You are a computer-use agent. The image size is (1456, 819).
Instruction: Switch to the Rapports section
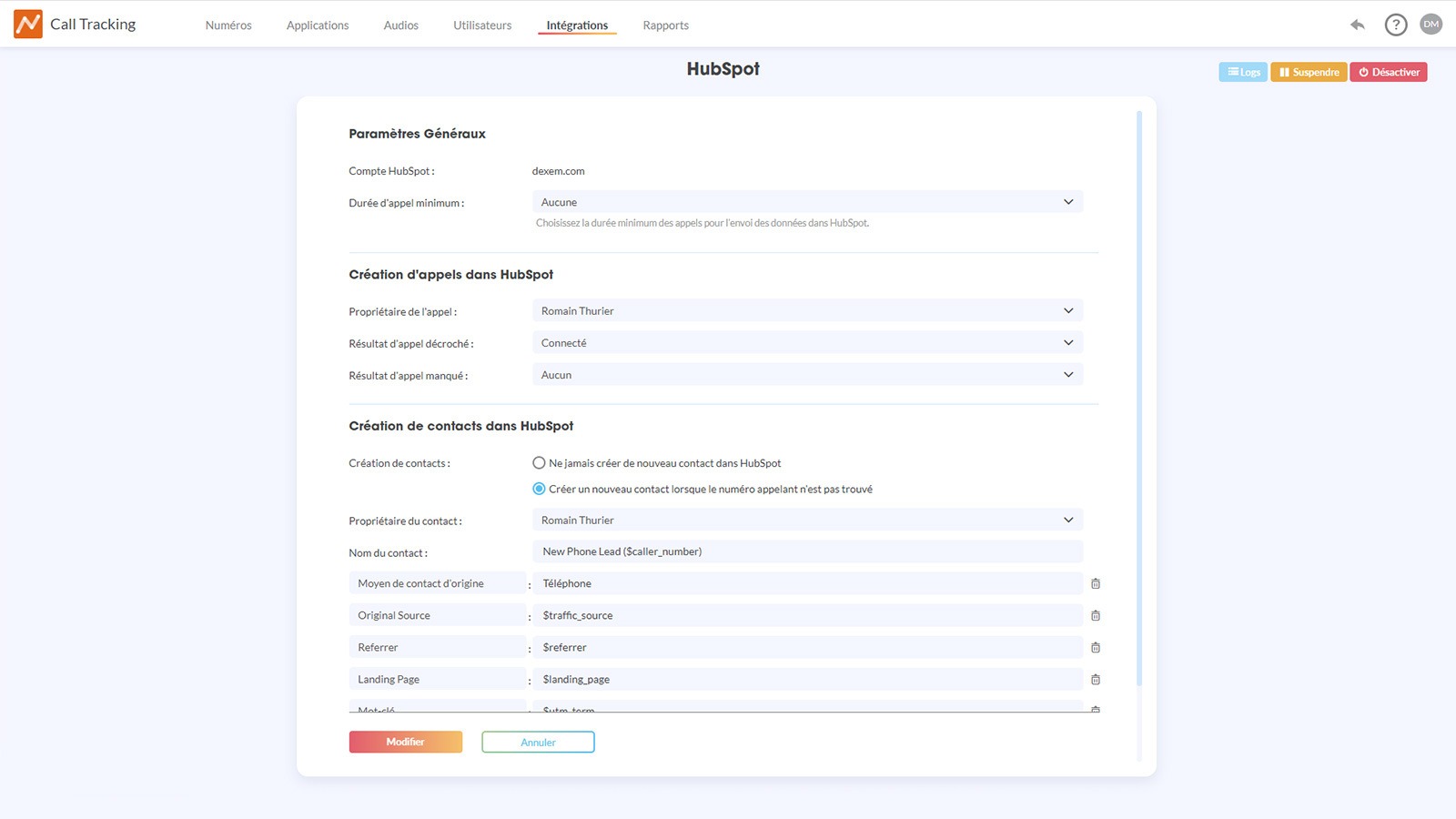point(665,25)
